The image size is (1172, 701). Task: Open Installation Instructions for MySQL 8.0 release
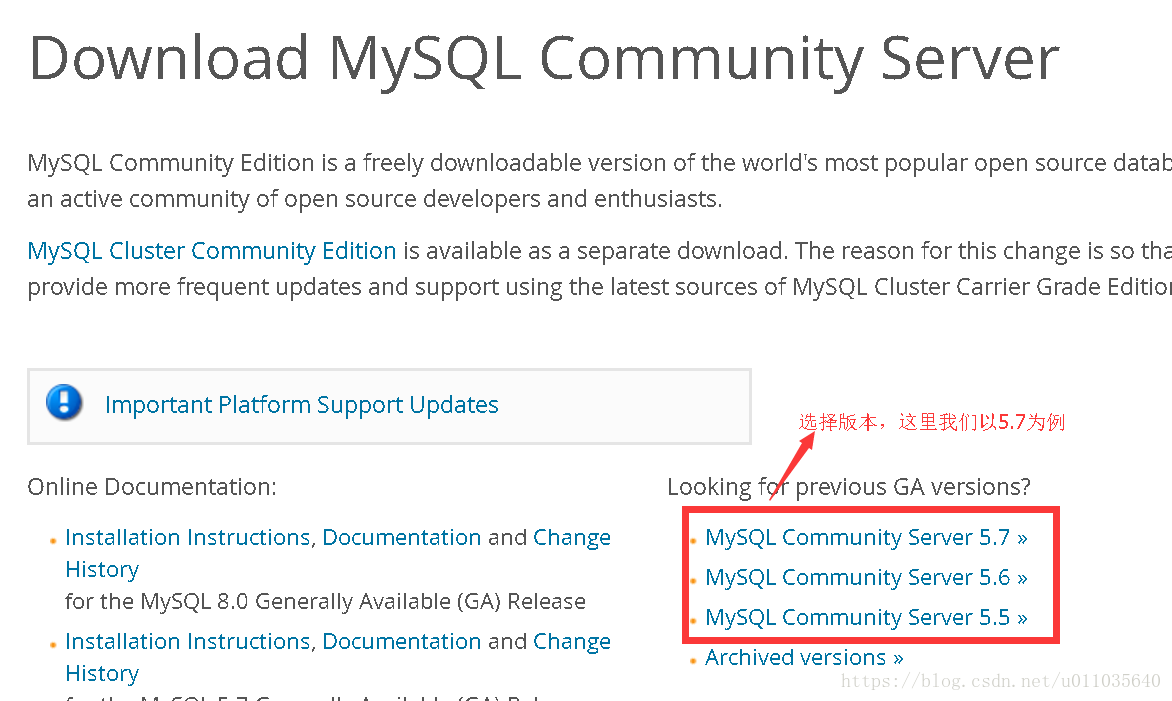[188, 537]
